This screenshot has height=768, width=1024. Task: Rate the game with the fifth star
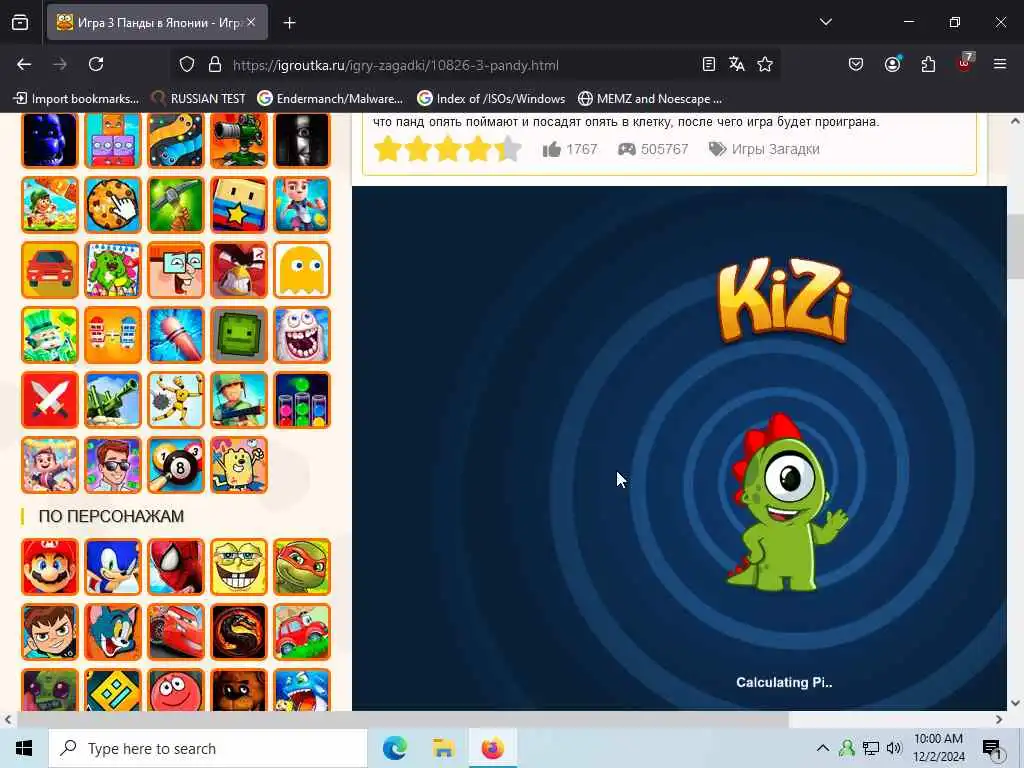click(508, 149)
